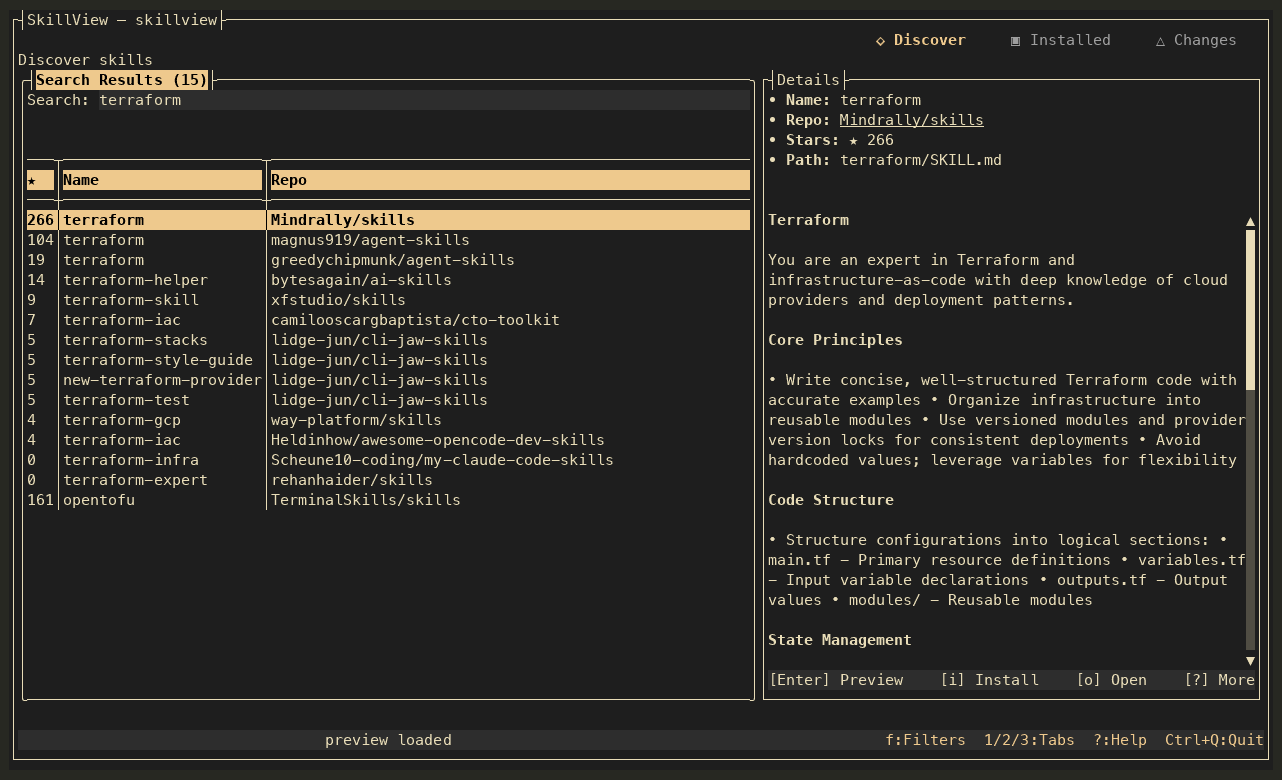Viewport: 1282px width, 780px height.
Task: Select the terraform-iac row from Heldinhow/awesome-opencode-dev-skills
Action: click(388, 440)
